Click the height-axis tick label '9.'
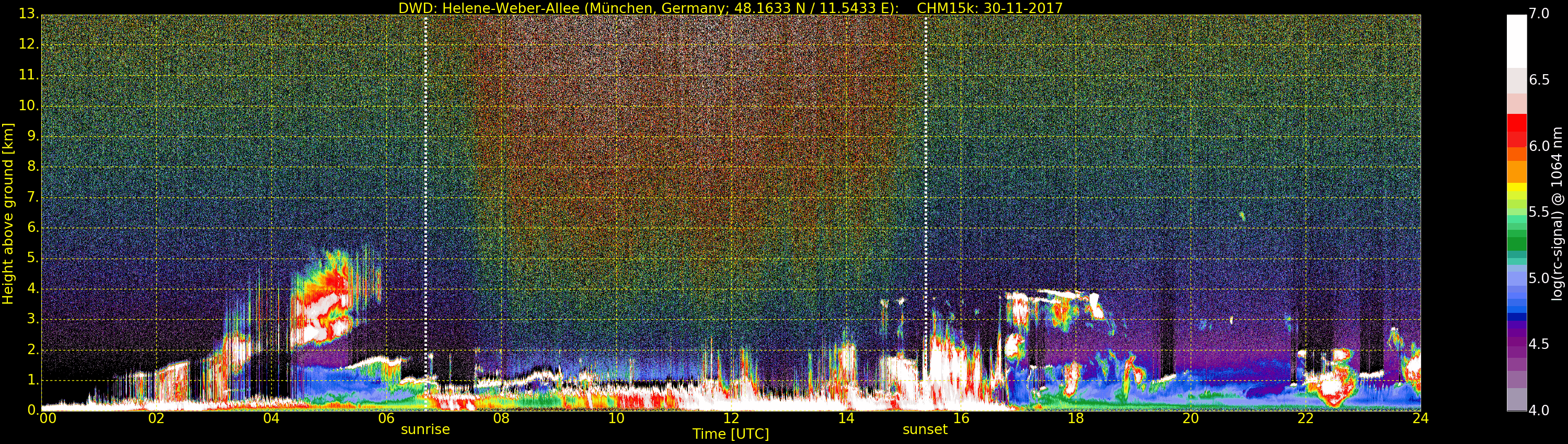 [33, 136]
